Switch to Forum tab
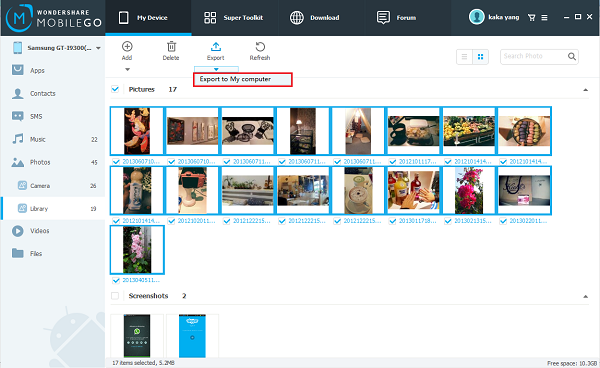Screen dimensions: 600x368 [x=408, y=18]
